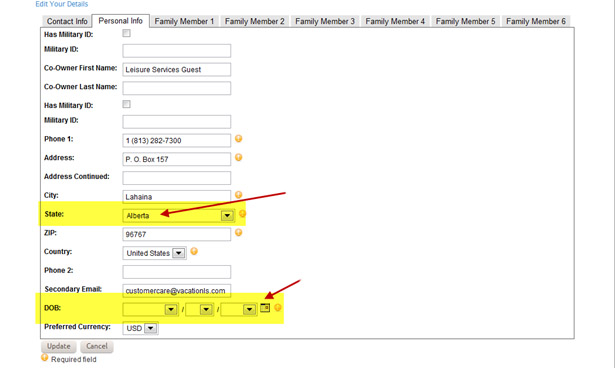The width and height of the screenshot is (615, 368).
Task: Click into the Phone 1 field
Action: coord(176,140)
